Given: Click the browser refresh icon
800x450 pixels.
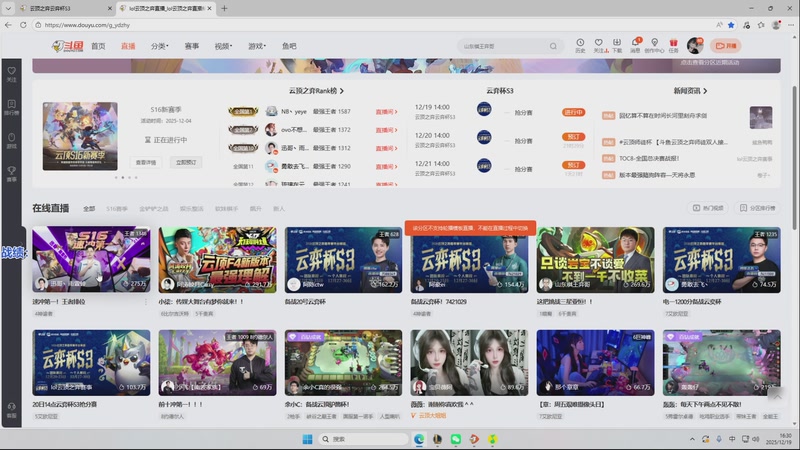Looking at the screenshot, I should pyautogui.click(x=23, y=24).
